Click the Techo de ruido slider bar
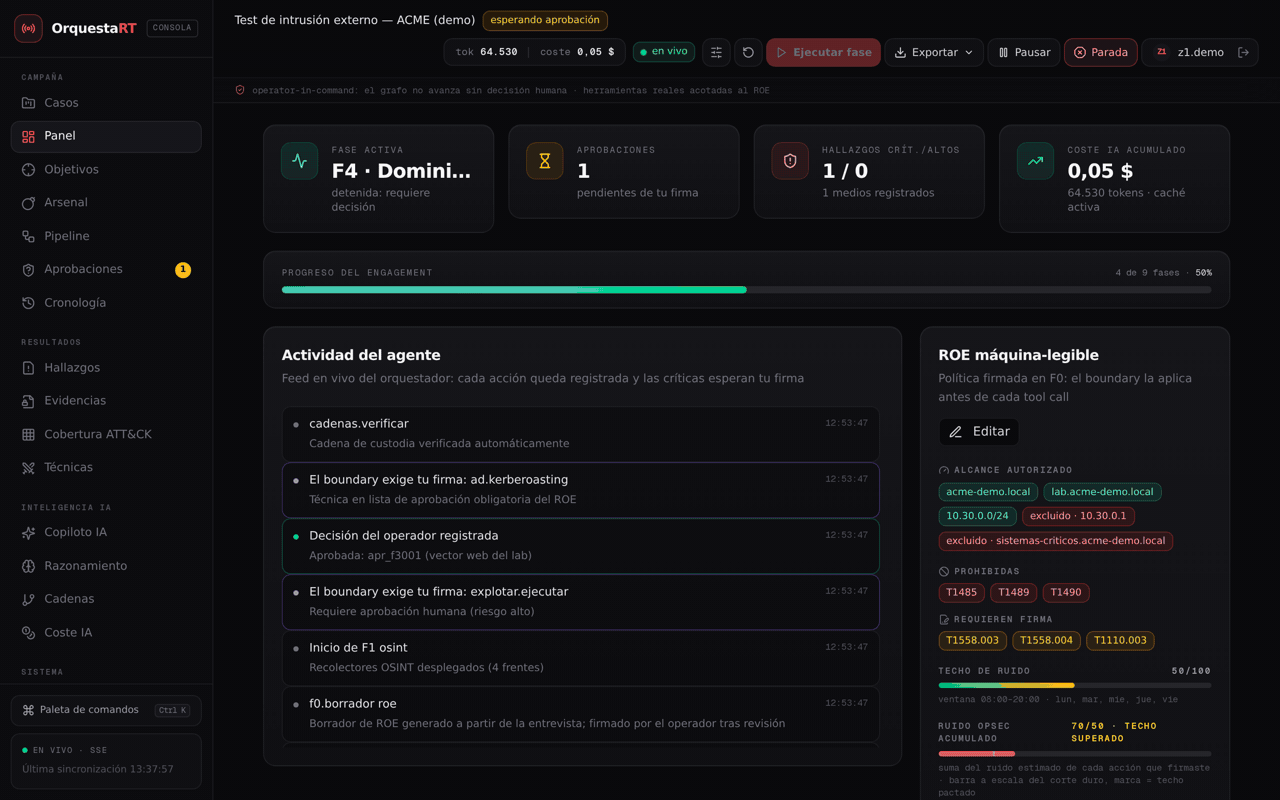 coord(1075,685)
